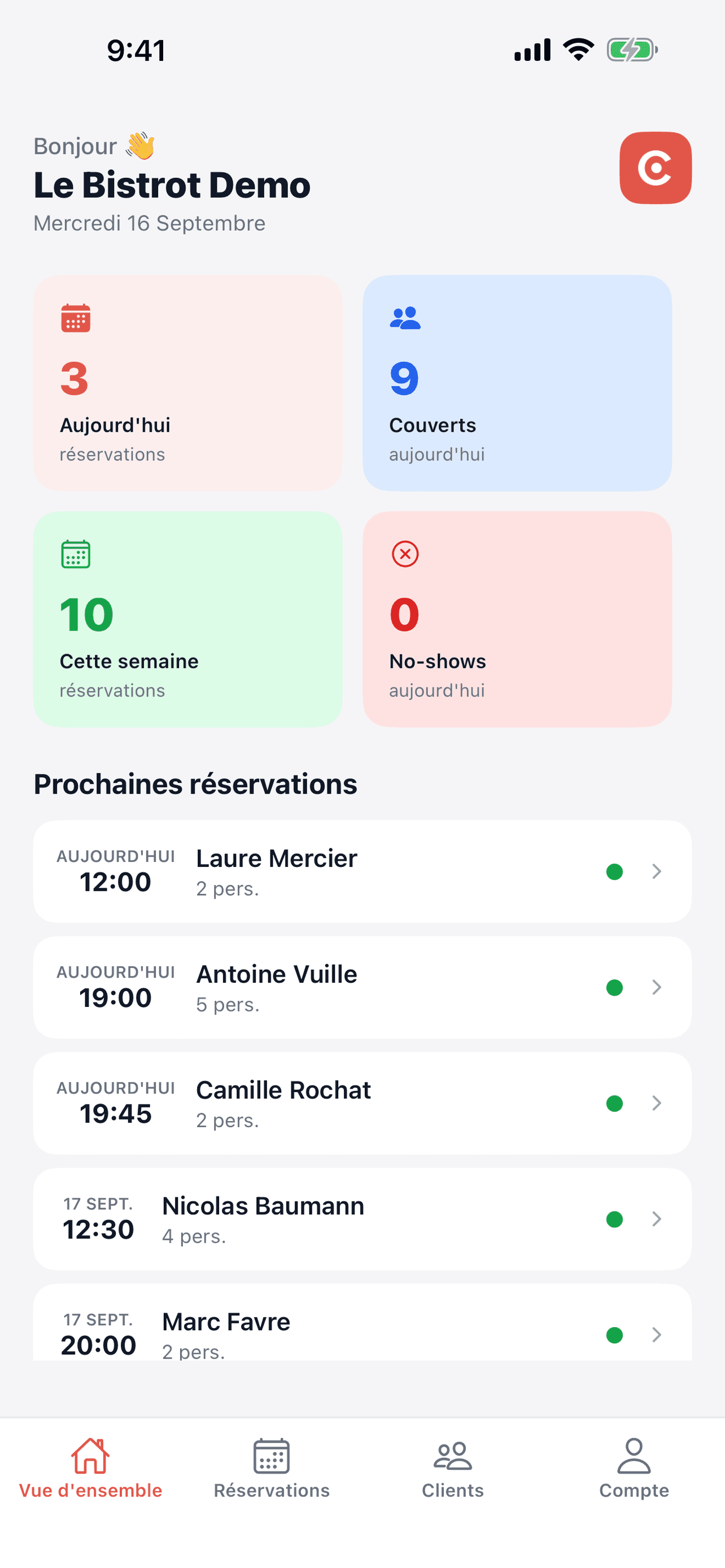Tap the red app logo button
725x1568 pixels.
(x=655, y=168)
